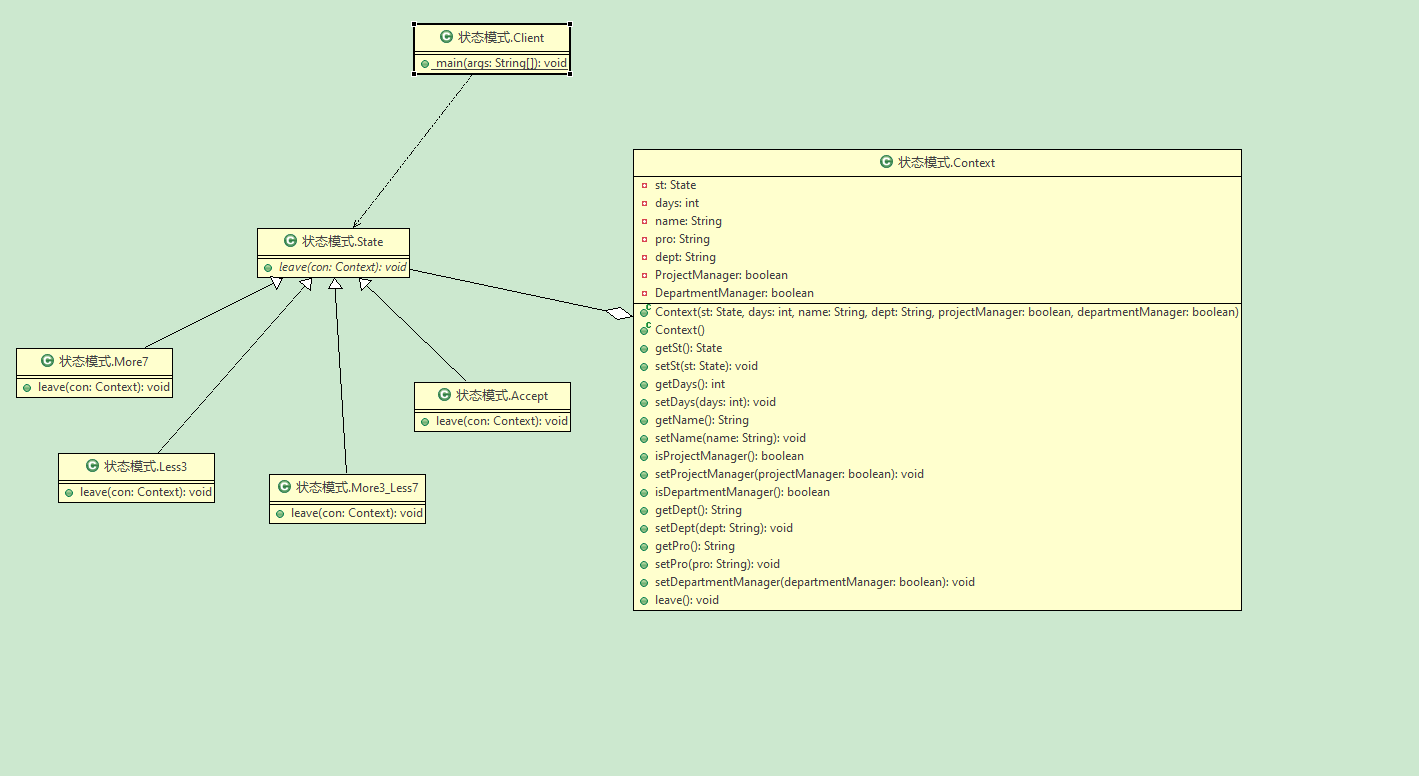1419x776 pixels.
Task: Click the field icon beside DepartmentManager: boolean
Action: (x=644, y=293)
